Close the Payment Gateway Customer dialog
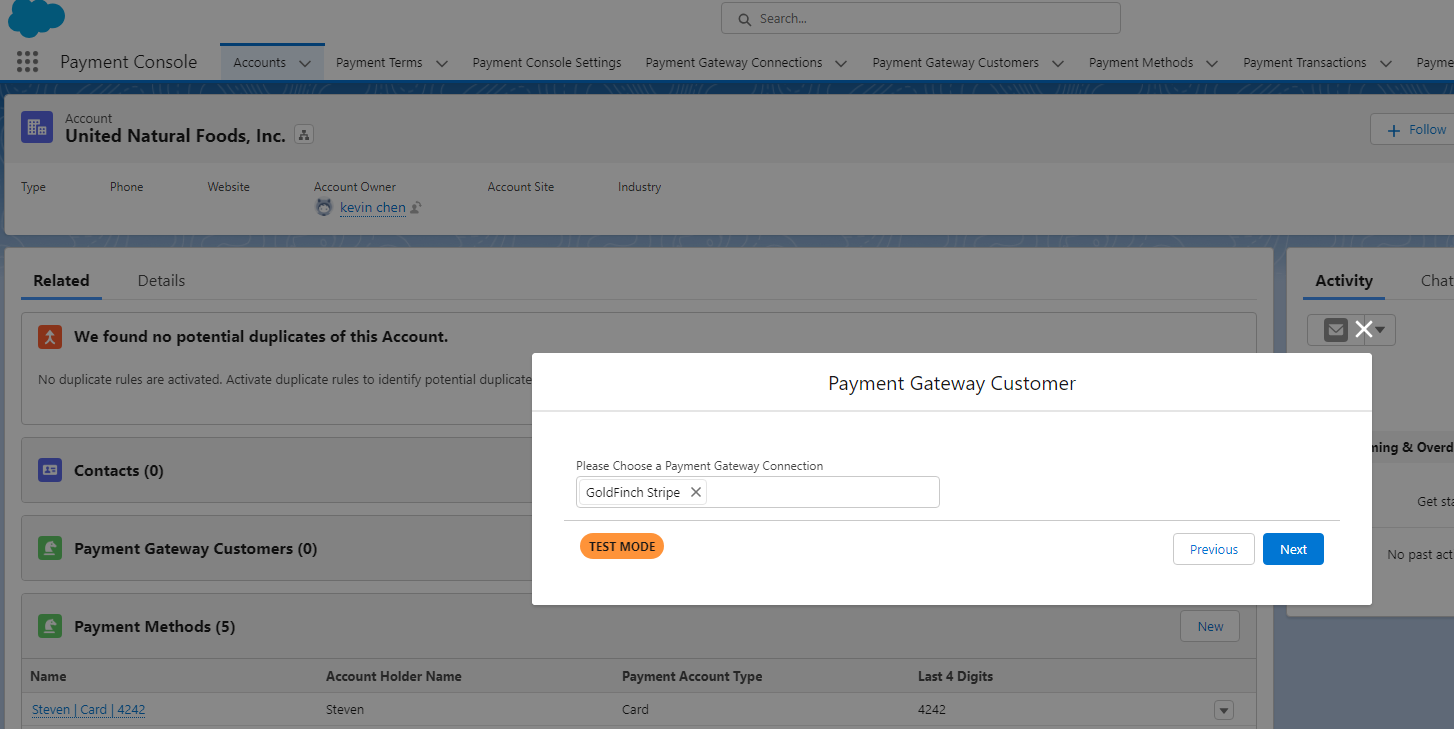The image size is (1454, 729). point(1363,329)
